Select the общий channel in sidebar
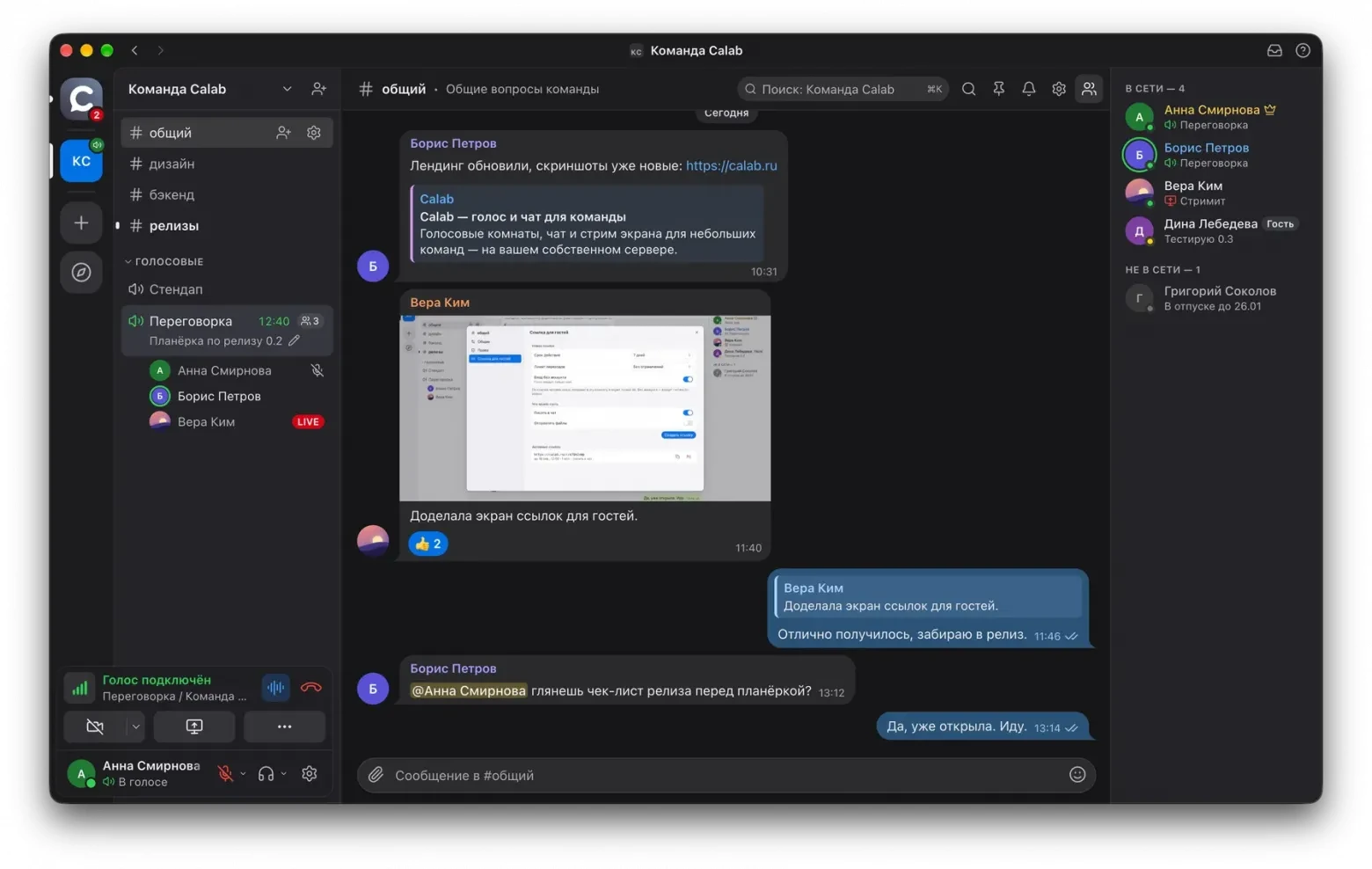 click(227, 133)
